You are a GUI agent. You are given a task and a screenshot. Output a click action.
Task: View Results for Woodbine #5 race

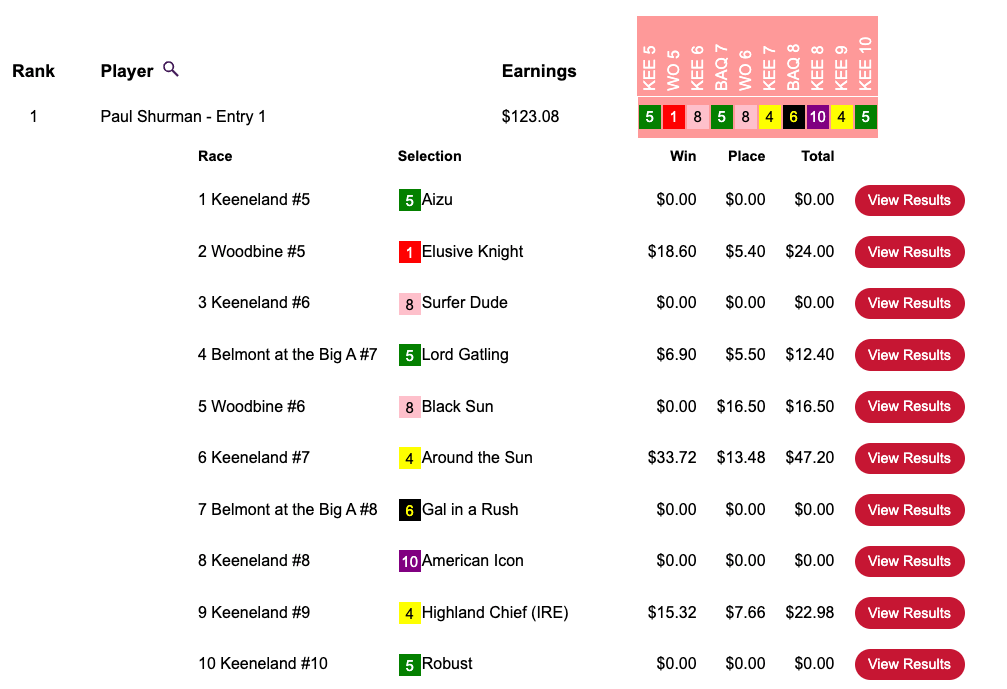tap(909, 252)
